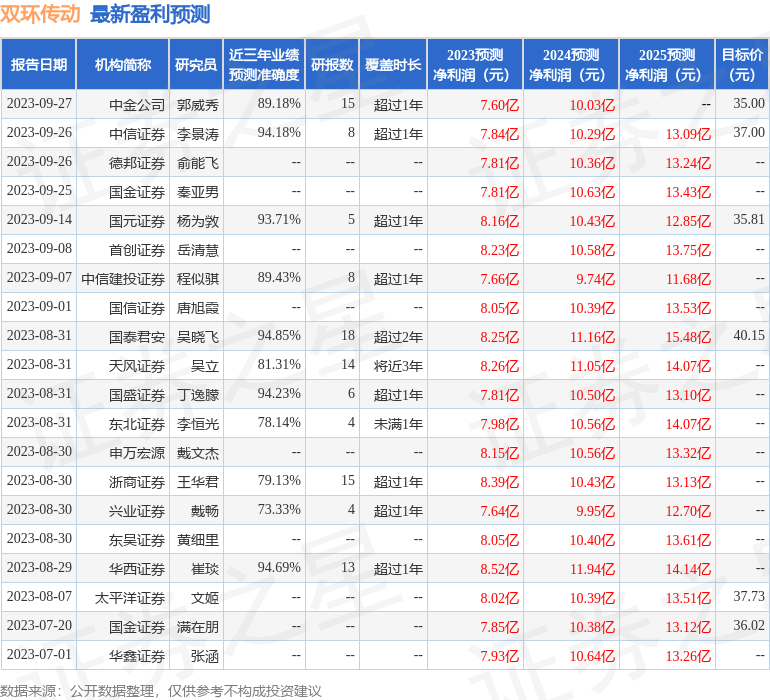Click 2024 forecast 11.94亿

(592, 569)
